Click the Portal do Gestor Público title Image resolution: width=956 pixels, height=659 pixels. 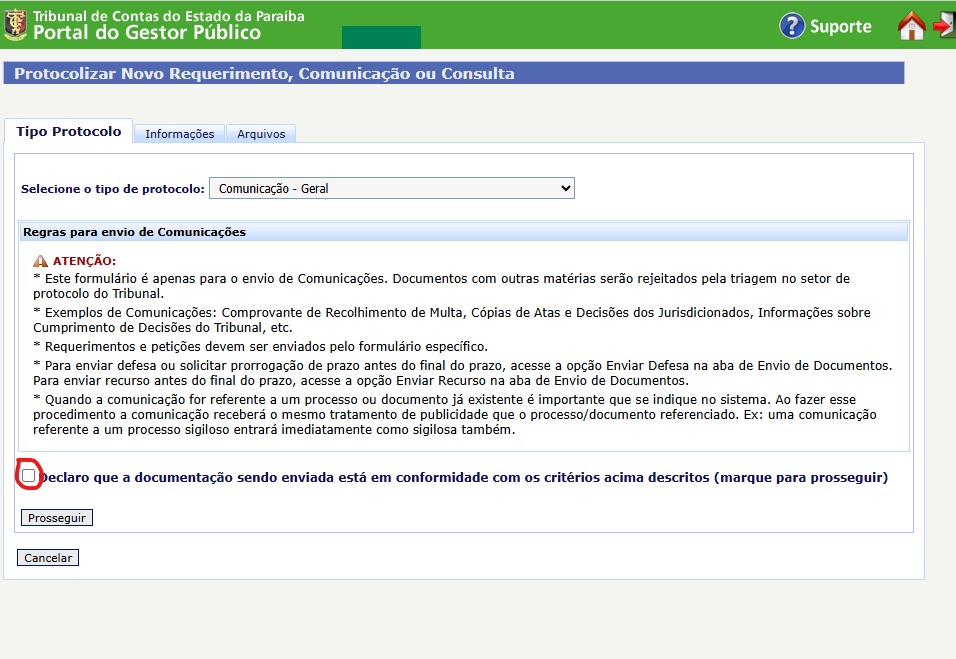point(147,32)
